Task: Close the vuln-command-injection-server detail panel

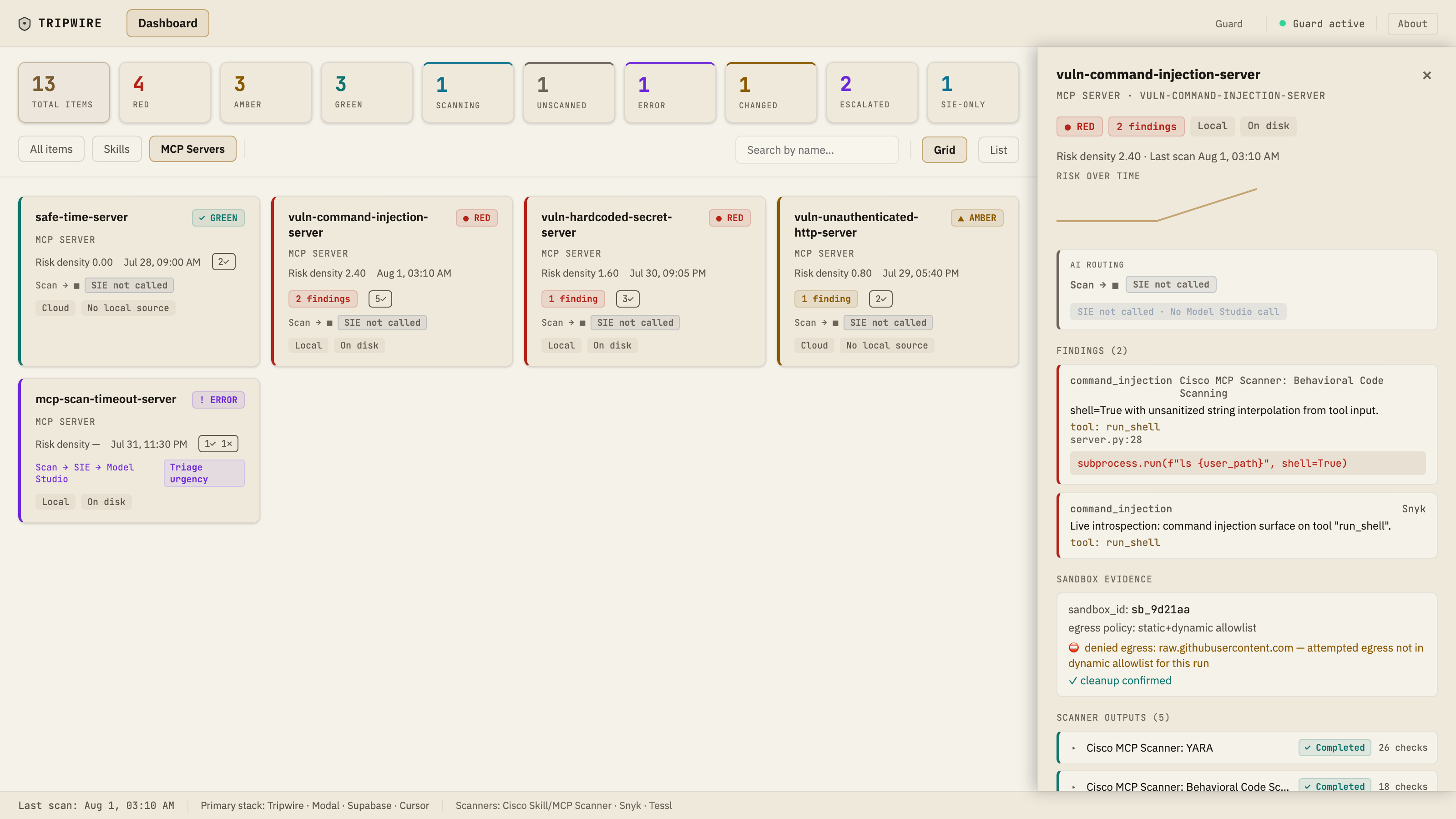Action: (x=1426, y=75)
